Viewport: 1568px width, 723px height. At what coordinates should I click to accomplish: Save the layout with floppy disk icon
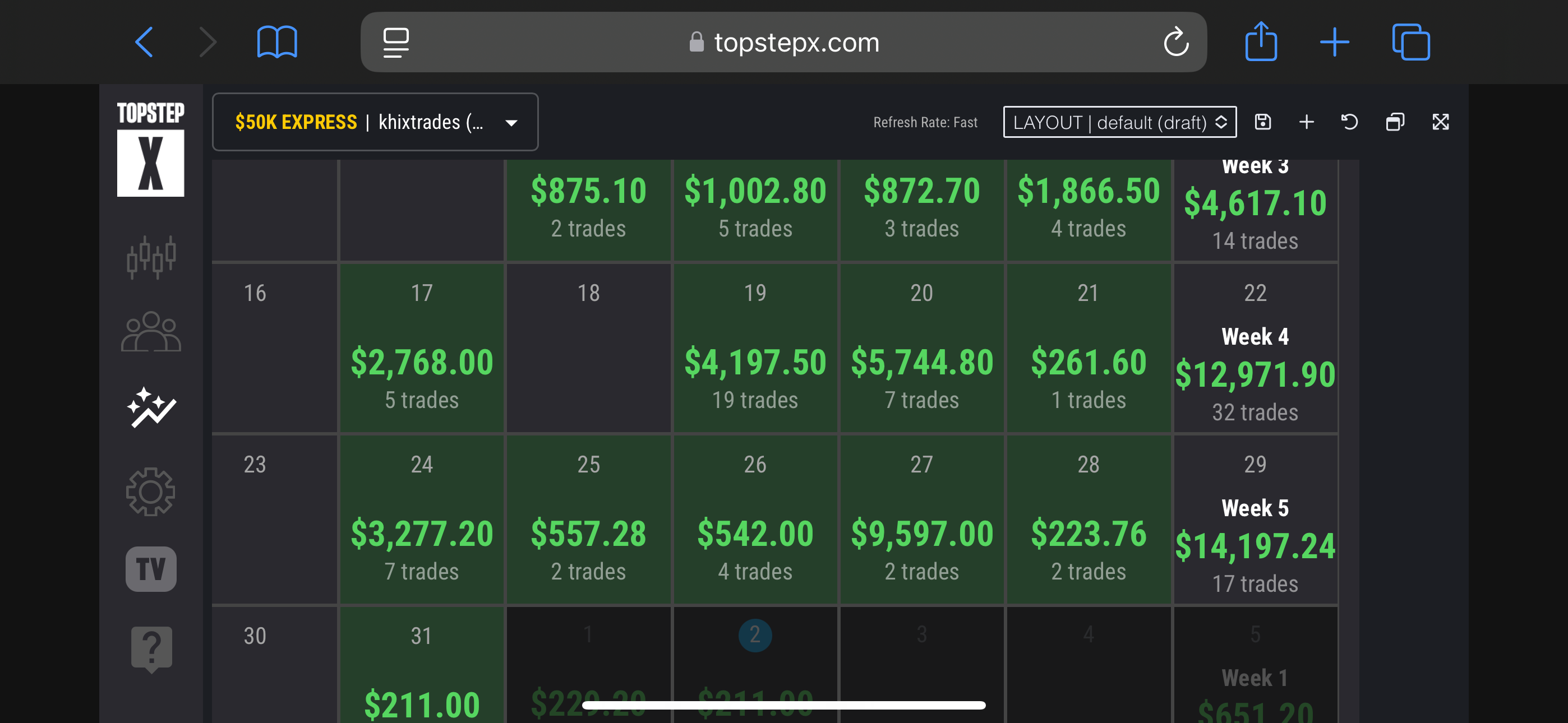coord(1263,122)
